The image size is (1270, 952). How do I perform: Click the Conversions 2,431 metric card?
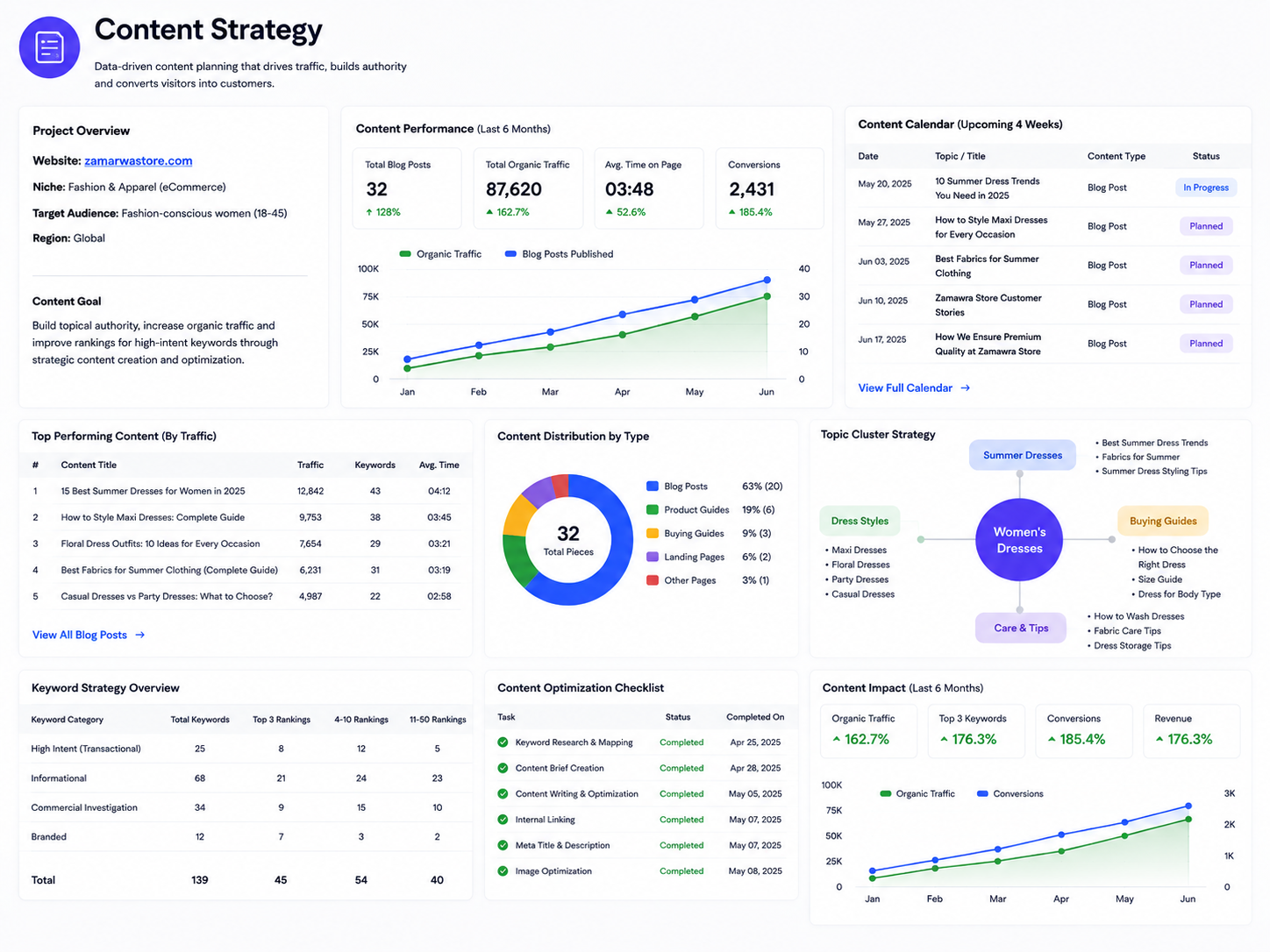[x=770, y=188]
